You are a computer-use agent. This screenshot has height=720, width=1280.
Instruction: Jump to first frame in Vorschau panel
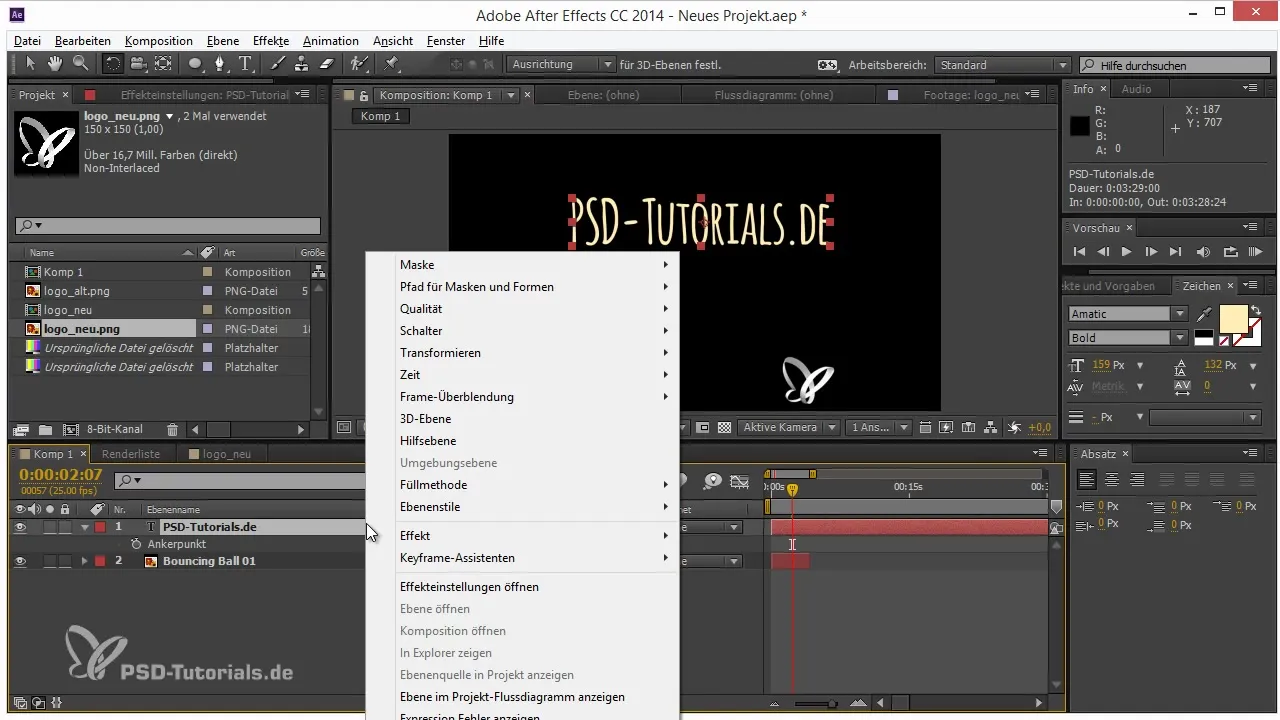1079,252
